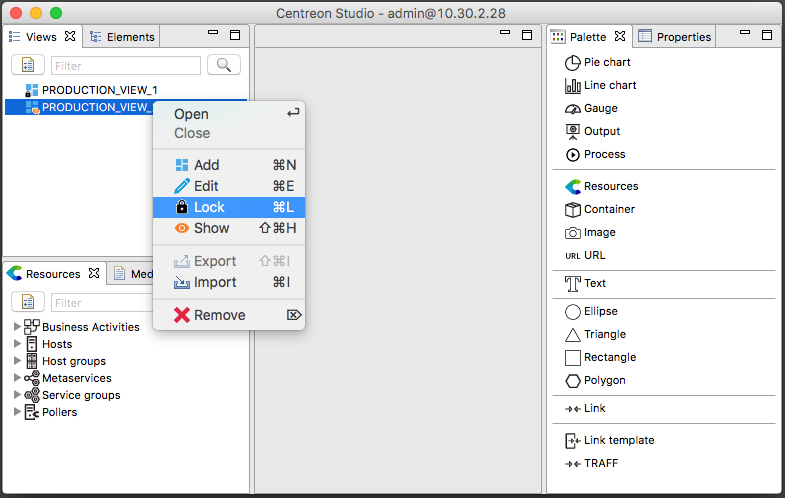Switch to the Properties tab
The width and height of the screenshot is (785, 498).
674,37
